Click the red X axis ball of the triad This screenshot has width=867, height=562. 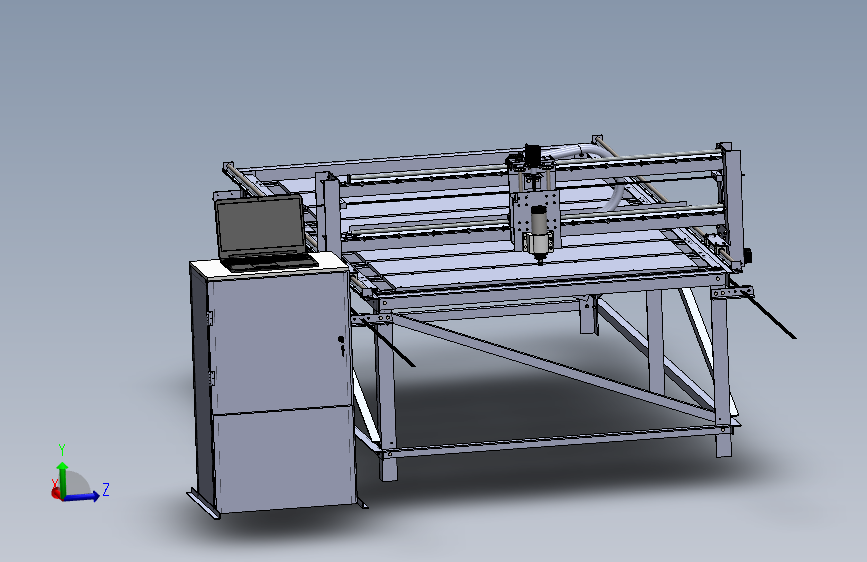click(56, 492)
